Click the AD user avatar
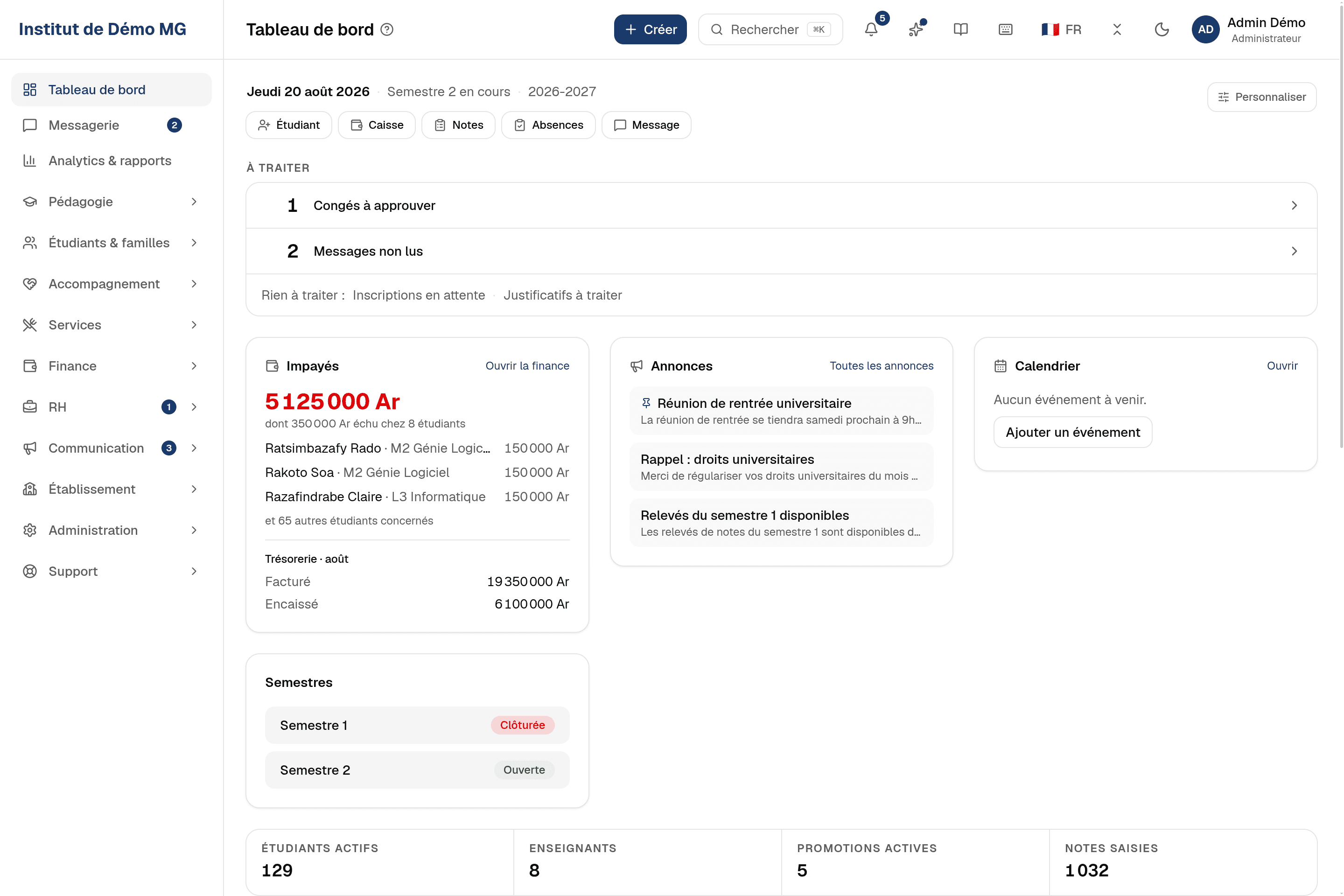1344x896 pixels. (x=1205, y=29)
